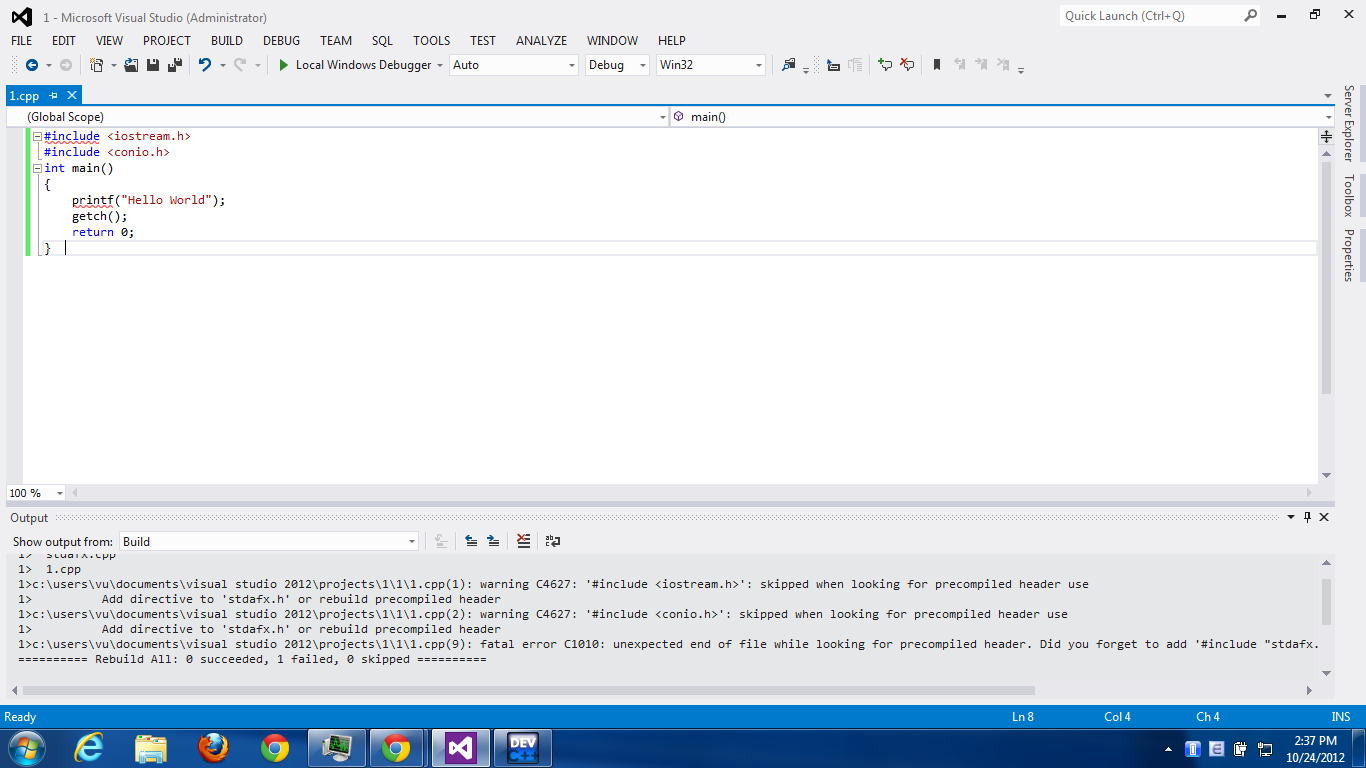Click the Comment selected lines icon

coord(885,65)
